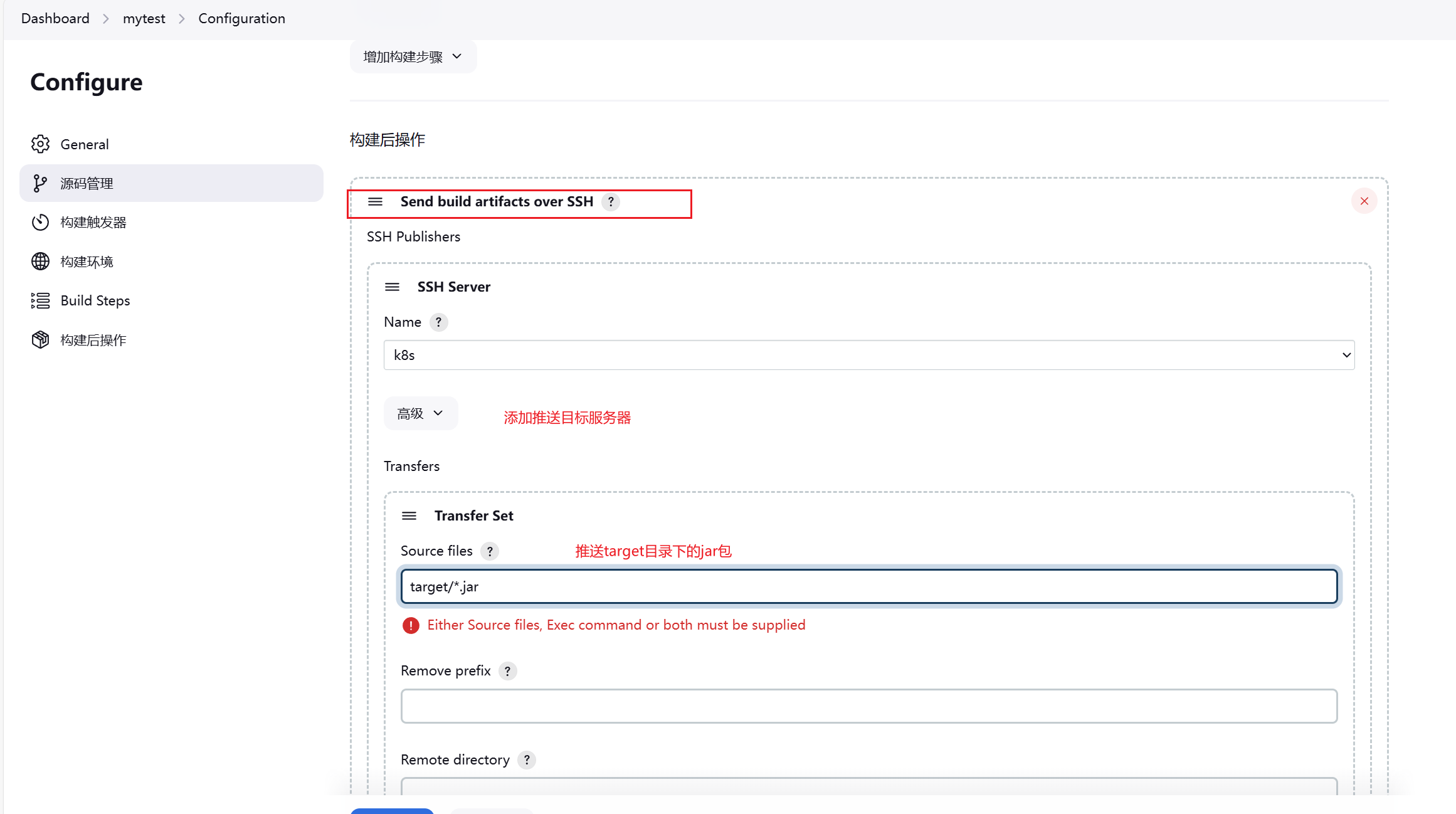Open help for Remove prefix

[x=507, y=670]
